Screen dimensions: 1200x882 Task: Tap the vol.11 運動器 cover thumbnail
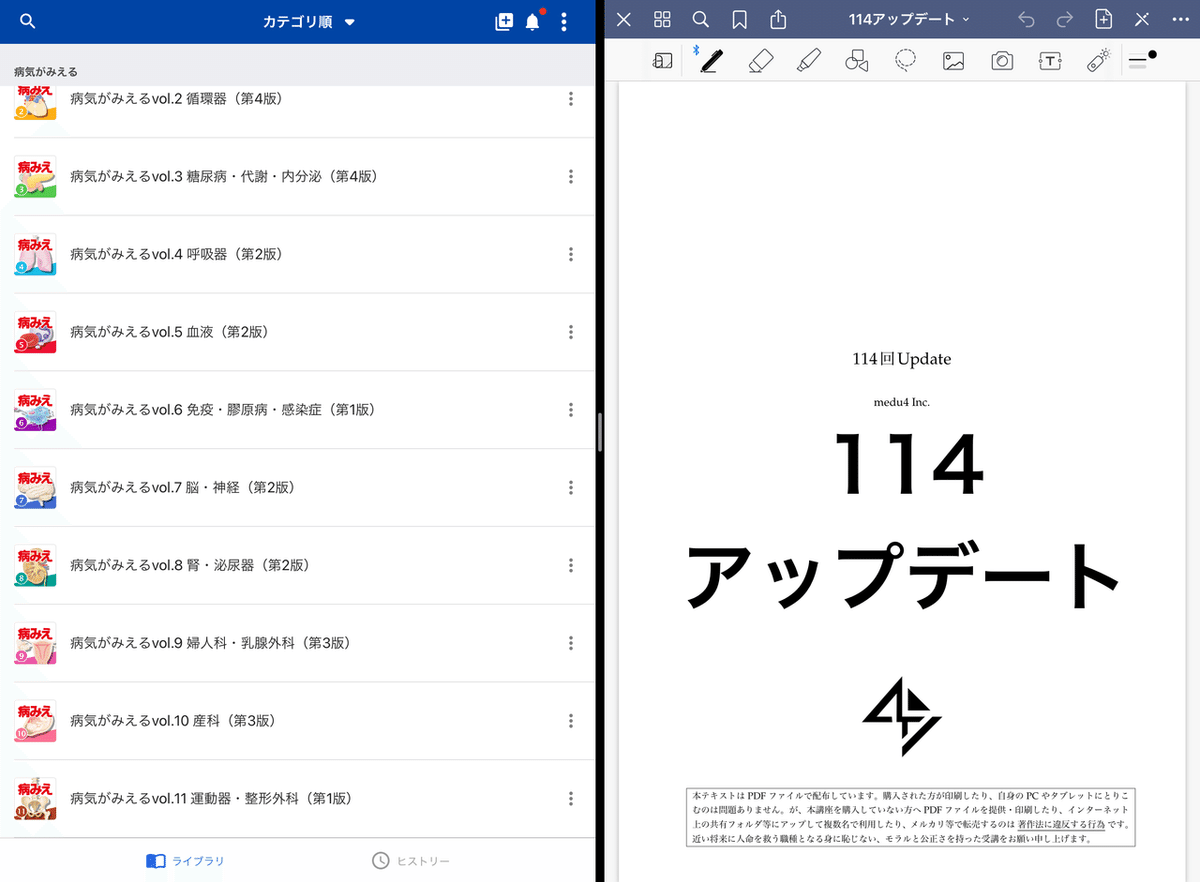(x=35, y=799)
